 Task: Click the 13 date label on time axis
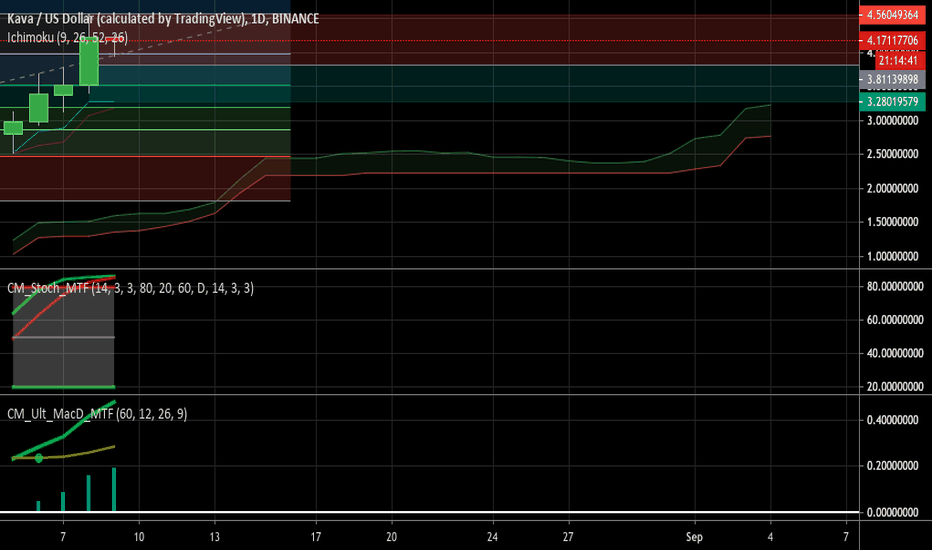pyautogui.click(x=215, y=537)
